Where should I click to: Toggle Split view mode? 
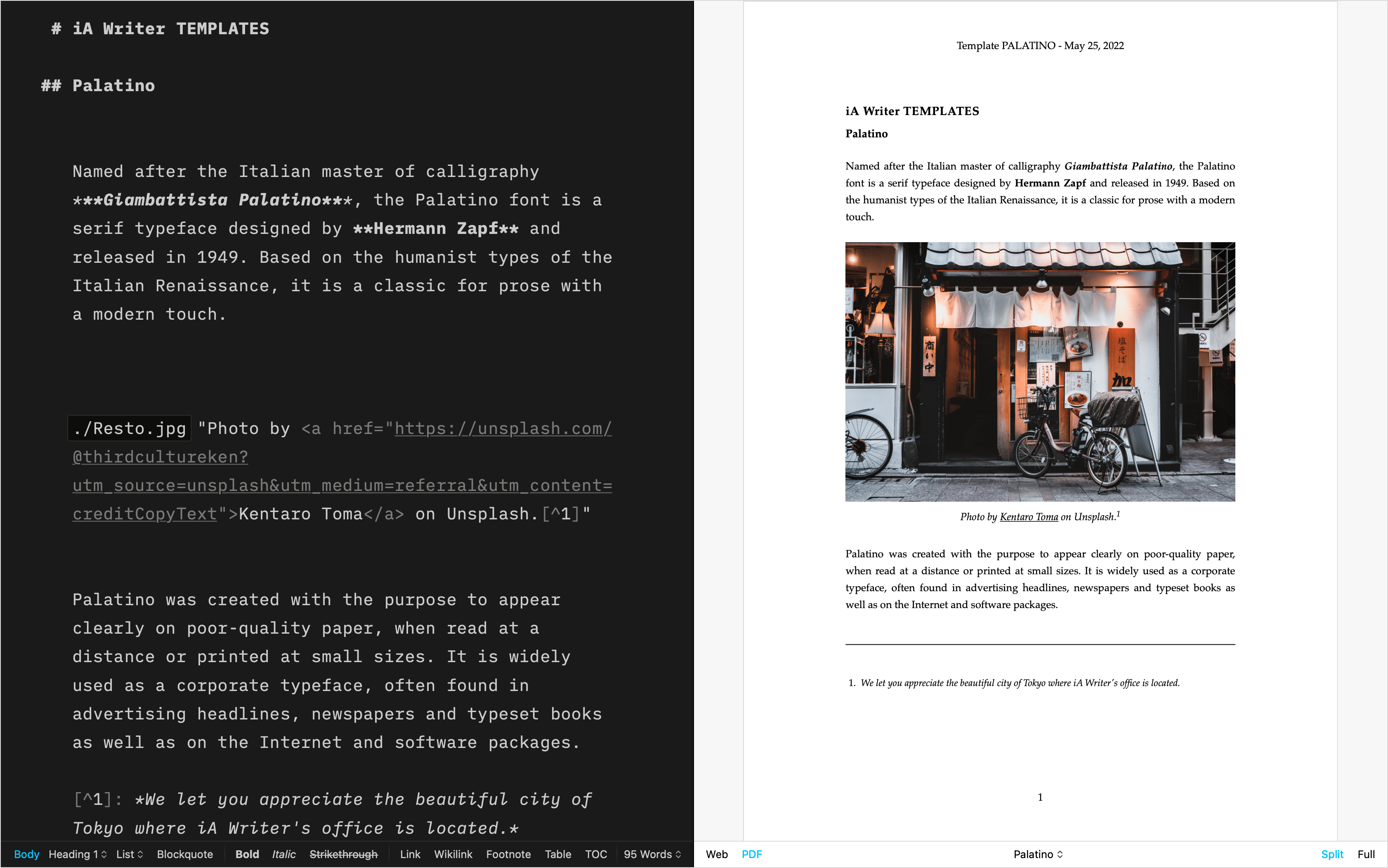pyautogui.click(x=1331, y=854)
